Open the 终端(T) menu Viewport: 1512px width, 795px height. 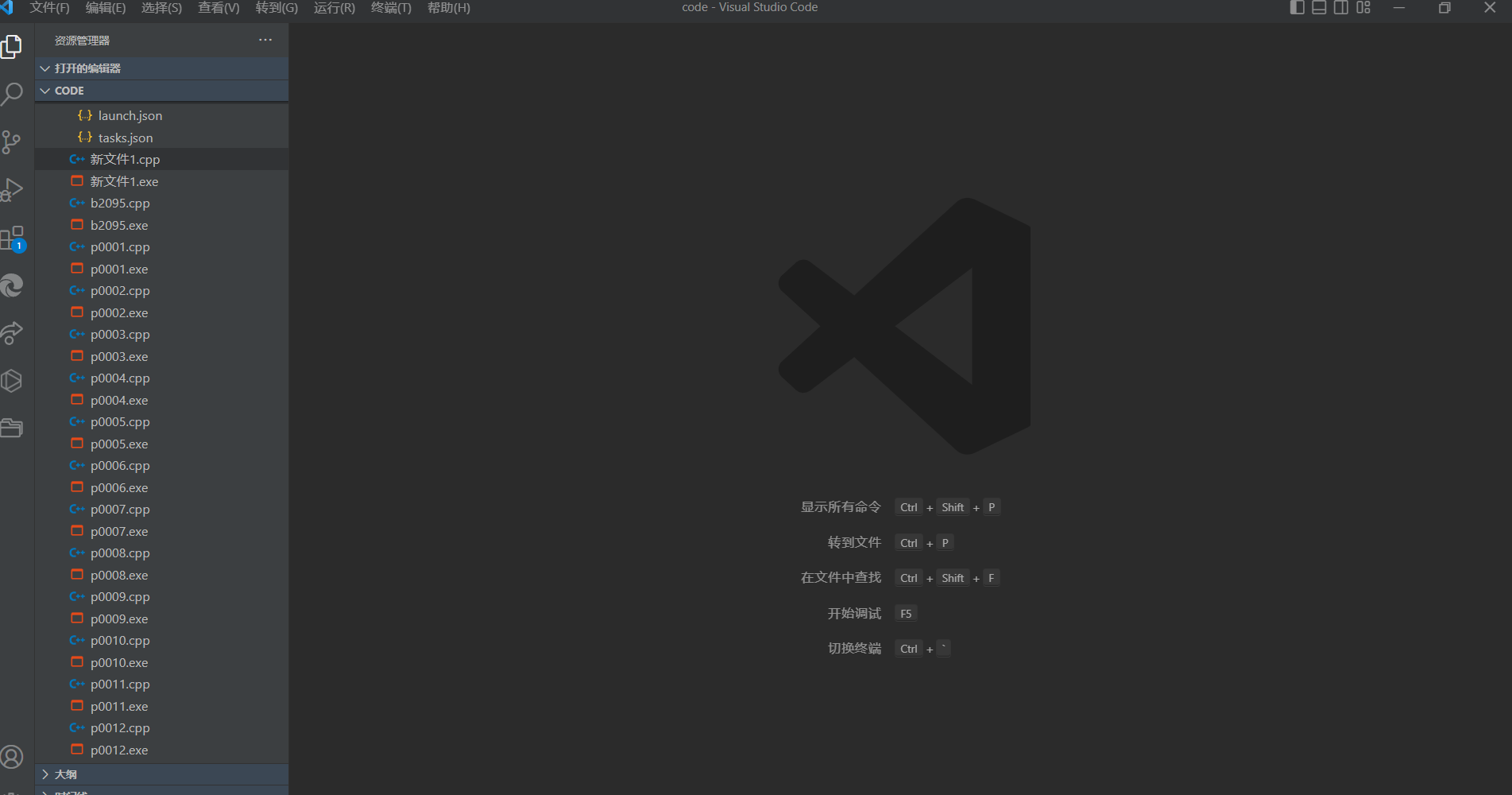point(391,8)
